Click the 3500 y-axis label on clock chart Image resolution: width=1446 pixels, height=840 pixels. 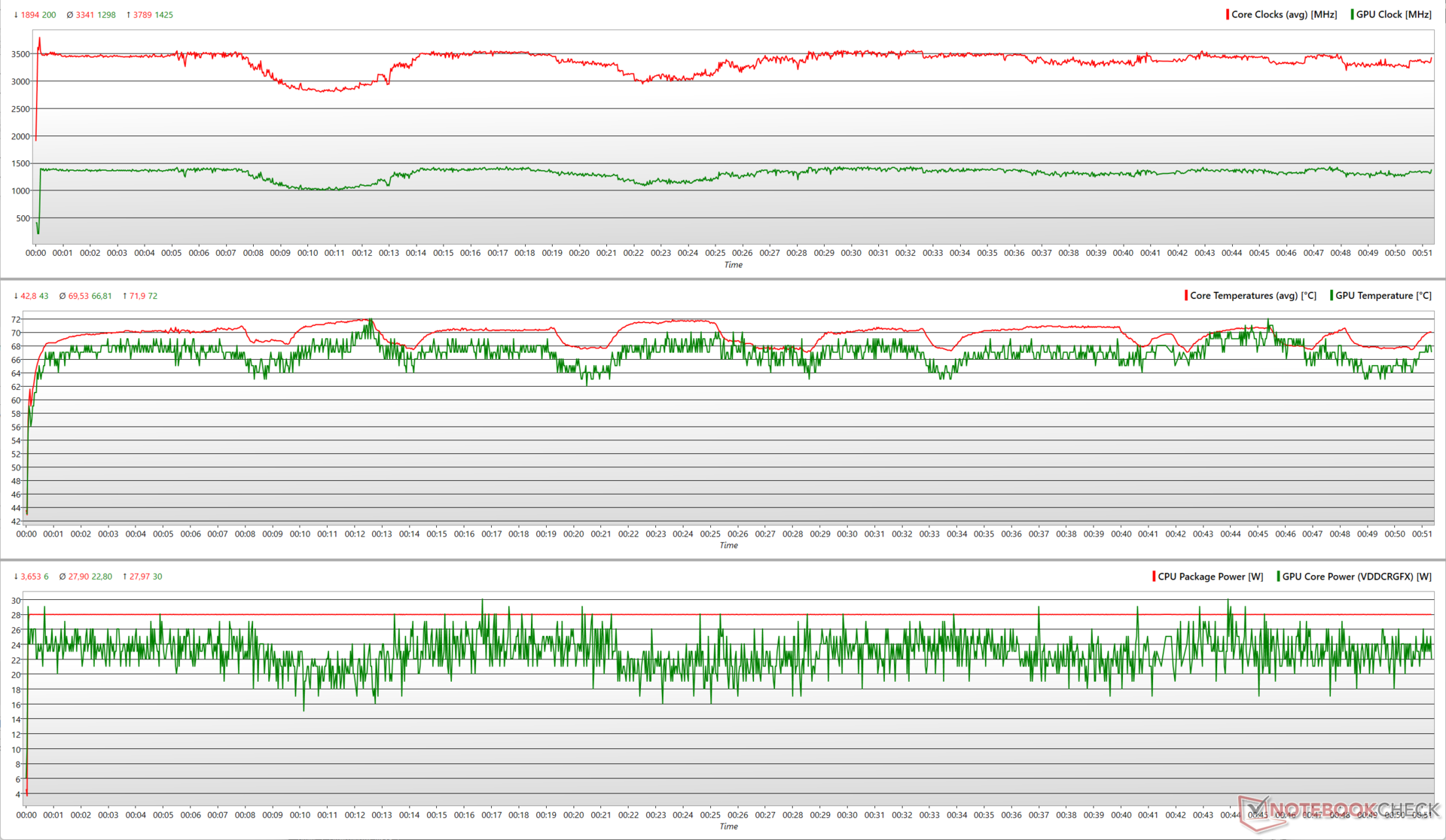(x=20, y=54)
